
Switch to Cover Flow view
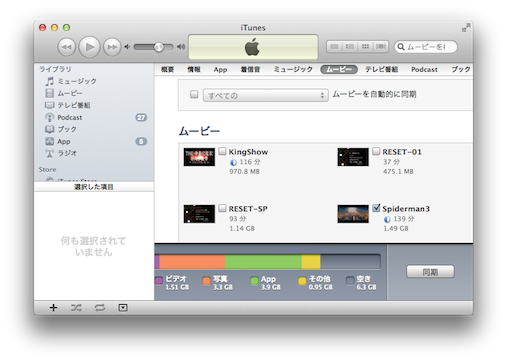(x=381, y=47)
